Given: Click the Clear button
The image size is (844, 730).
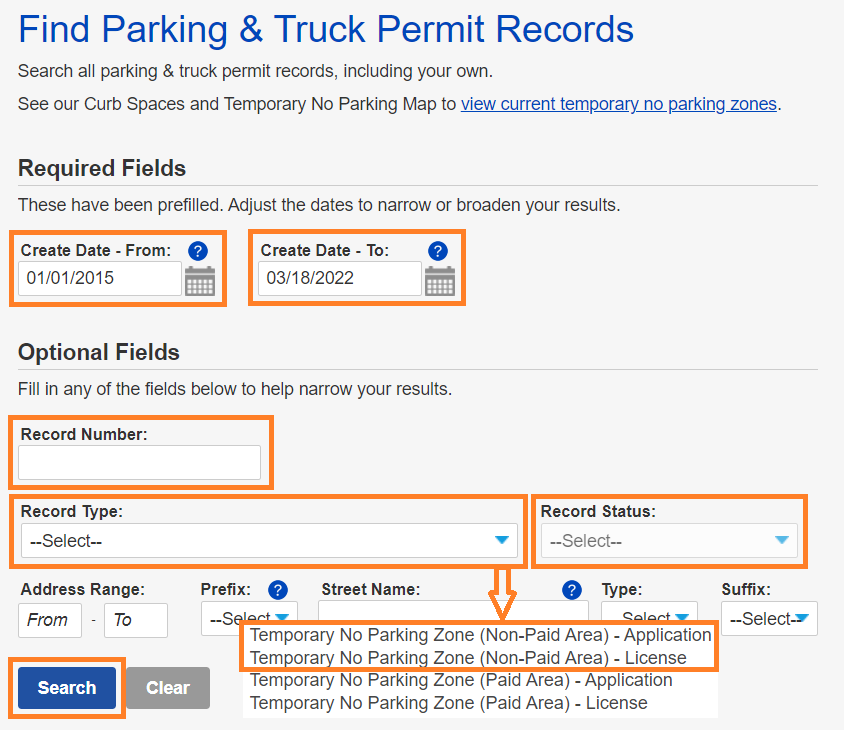Looking at the screenshot, I should pos(167,688).
